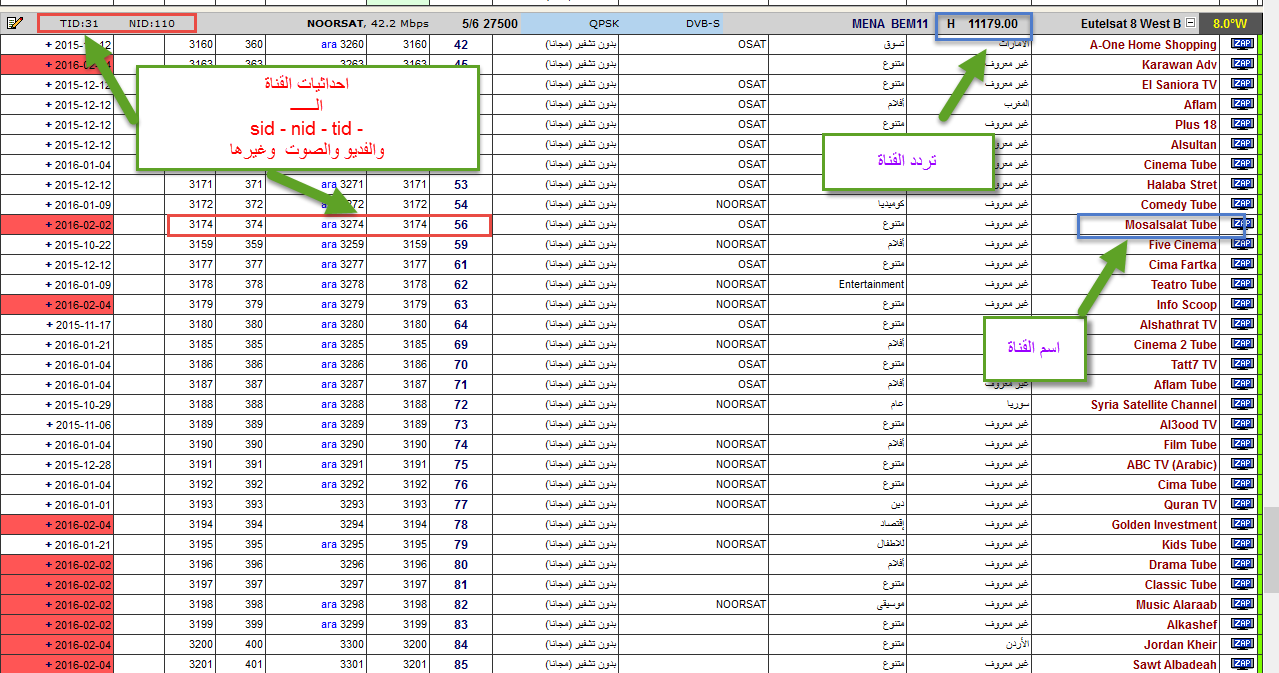Expand the plus sign in the Quran TV row

coord(48,505)
